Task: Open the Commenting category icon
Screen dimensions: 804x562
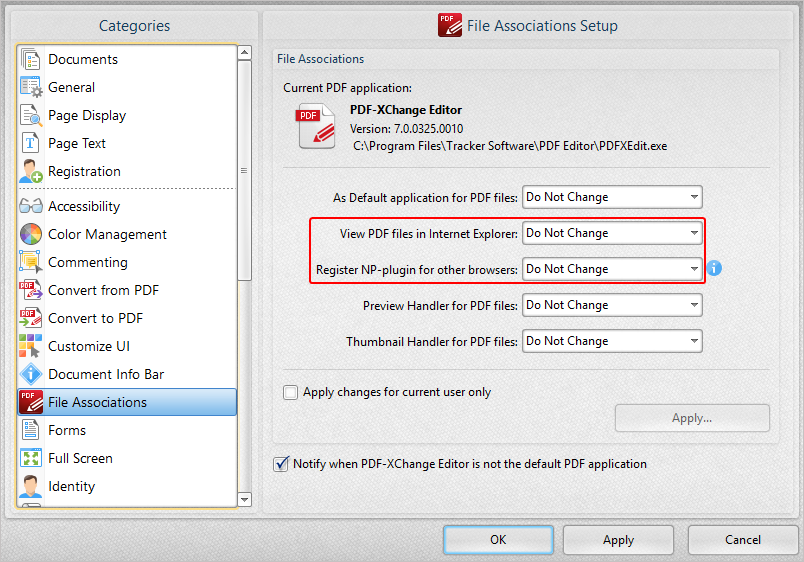Action: pyautogui.click(x=31, y=262)
